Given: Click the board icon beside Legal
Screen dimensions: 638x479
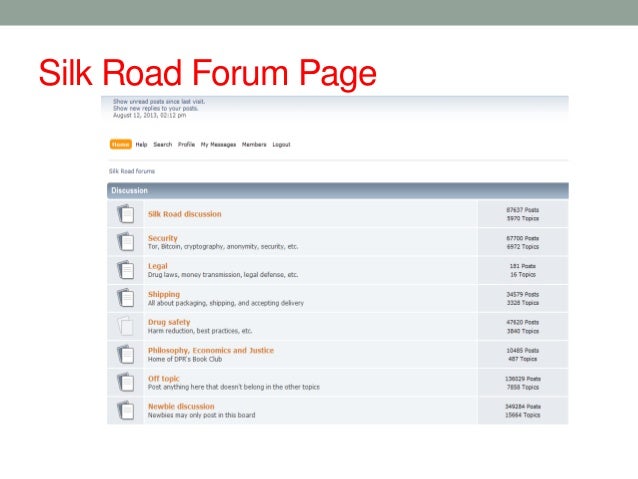Looking at the screenshot, I should point(125,270).
